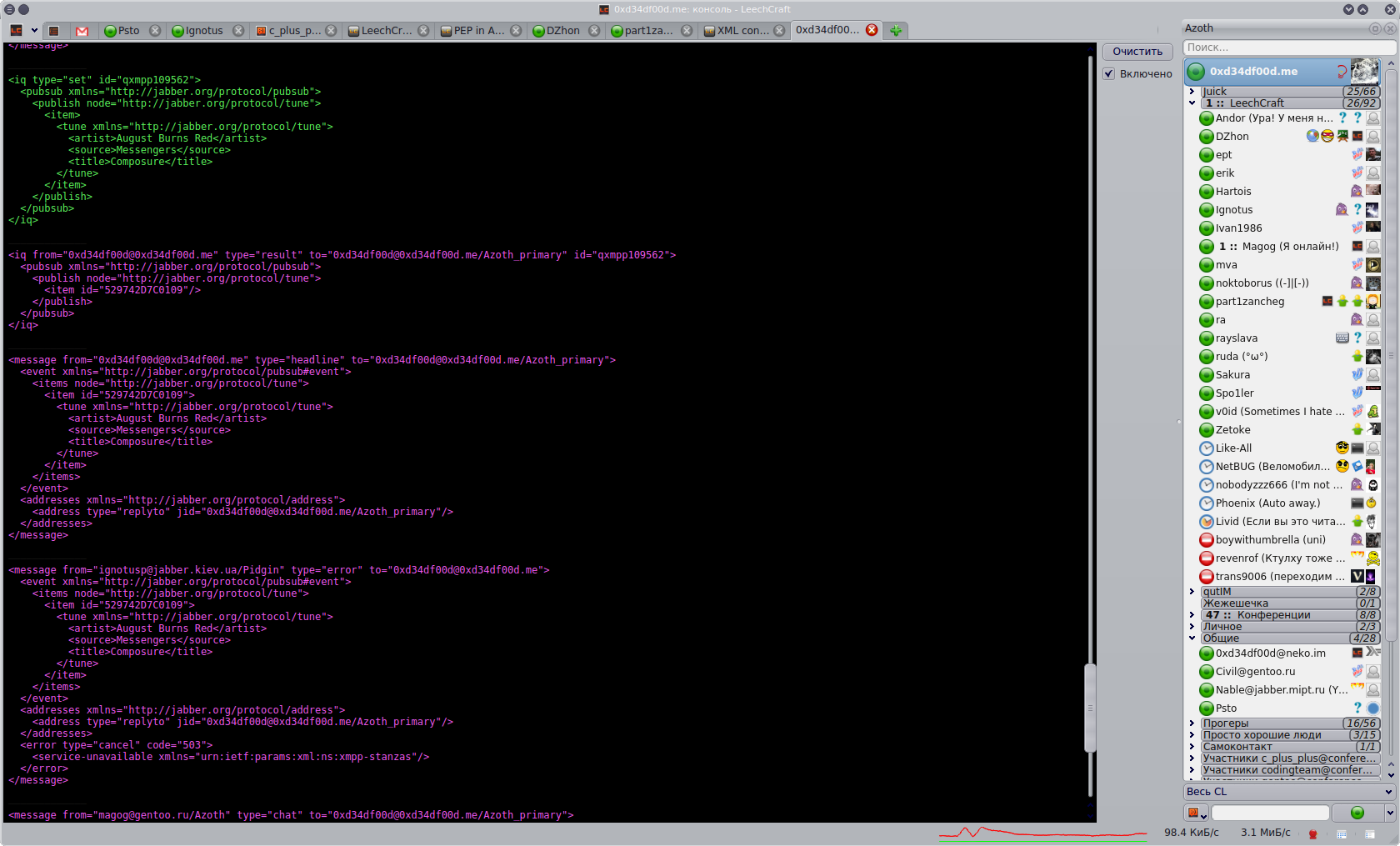Close the part1za... tab
Viewport: 1400px width, 846px height.
[x=687, y=30]
